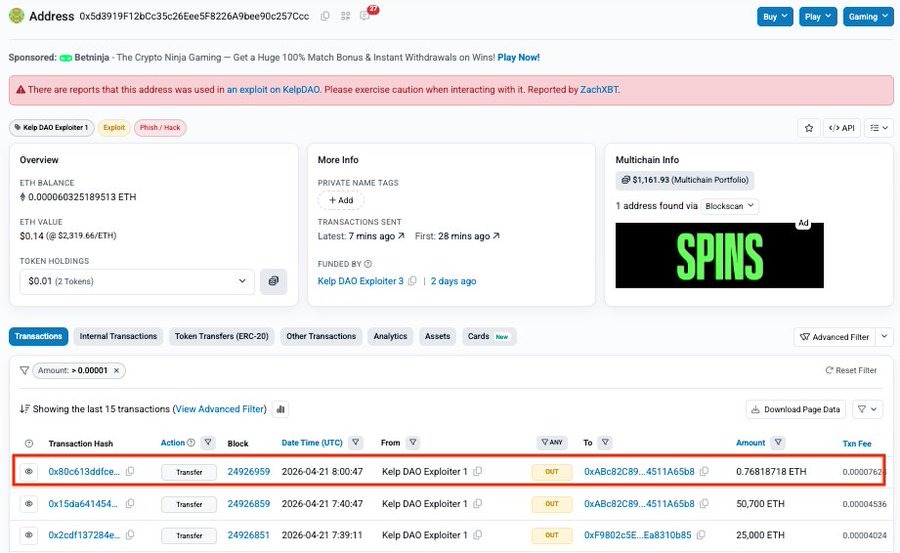Copy the 0x80c613ddfce transaction hash
900x553 pixels.
(130, 472)
